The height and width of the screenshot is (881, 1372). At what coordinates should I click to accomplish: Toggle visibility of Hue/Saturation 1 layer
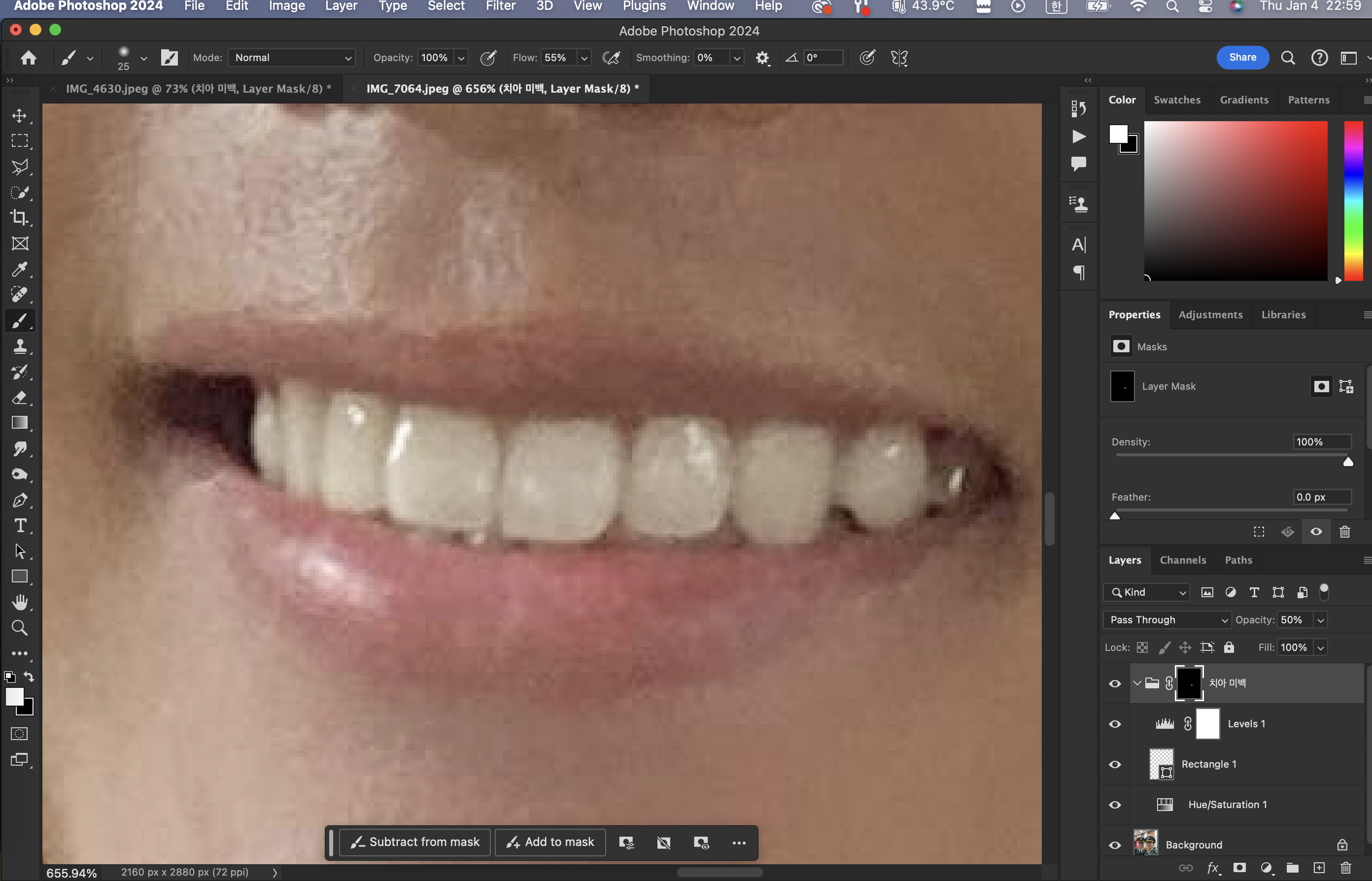coord(1115,804)
